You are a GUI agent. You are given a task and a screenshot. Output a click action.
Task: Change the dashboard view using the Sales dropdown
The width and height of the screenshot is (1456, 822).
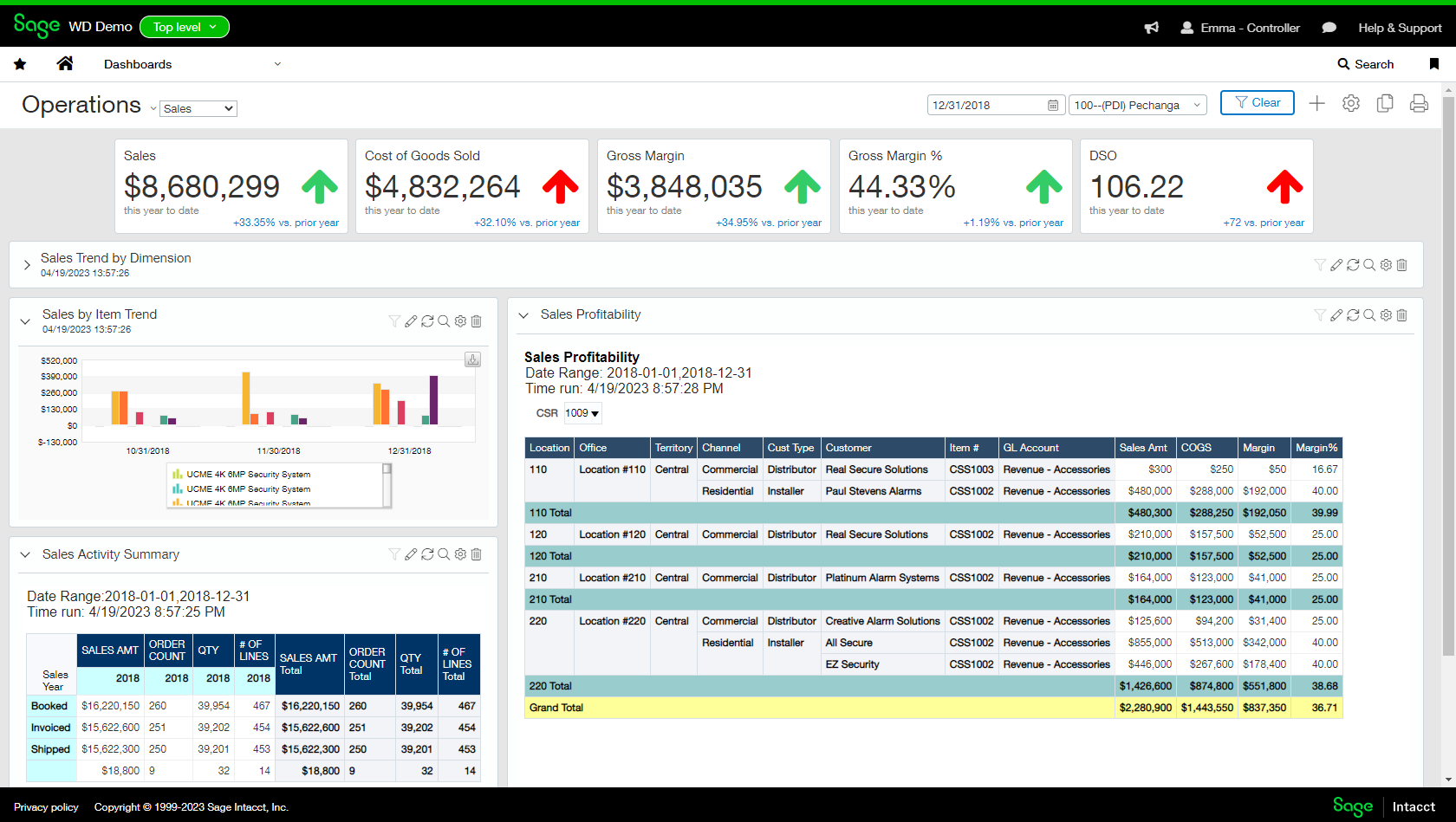click(198, 108)
